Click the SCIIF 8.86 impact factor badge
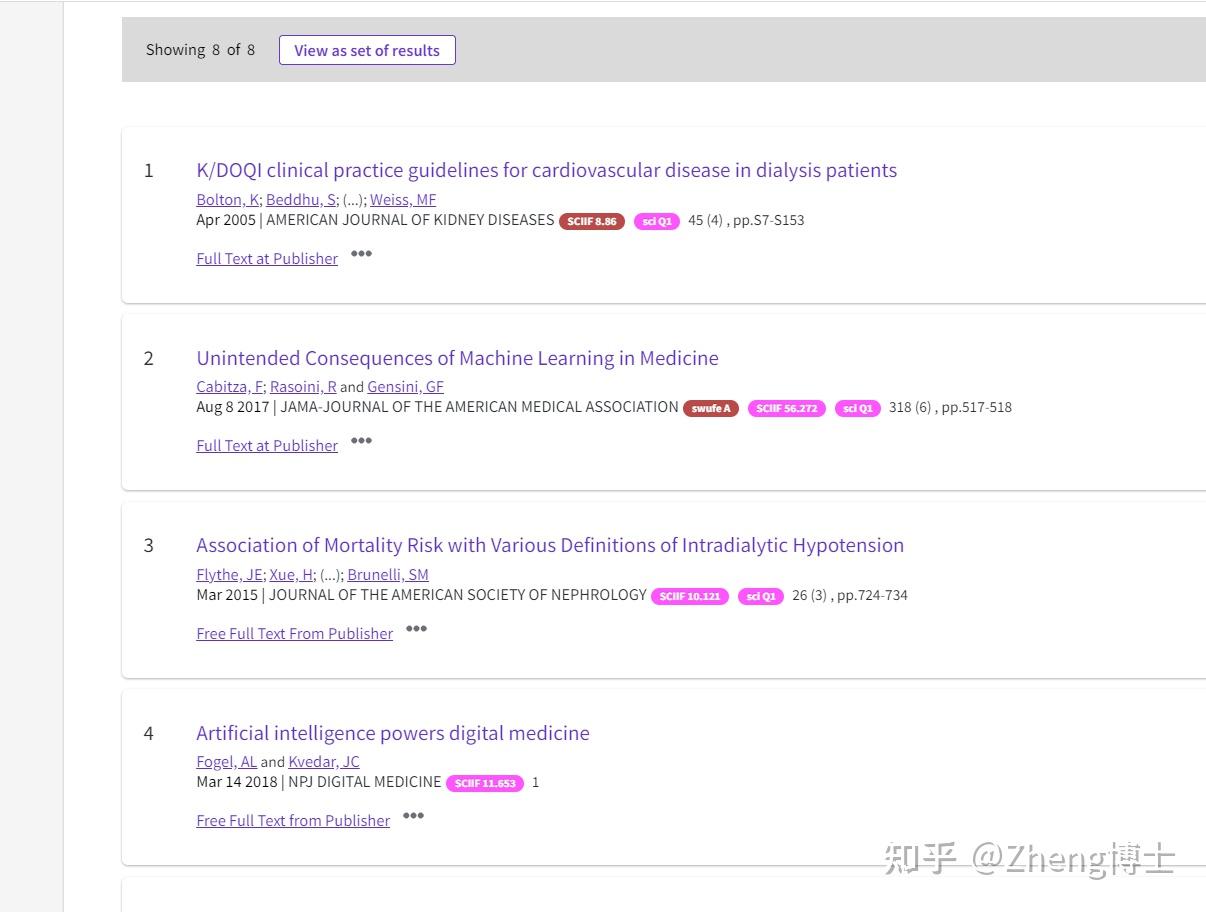 click(592, 221)
